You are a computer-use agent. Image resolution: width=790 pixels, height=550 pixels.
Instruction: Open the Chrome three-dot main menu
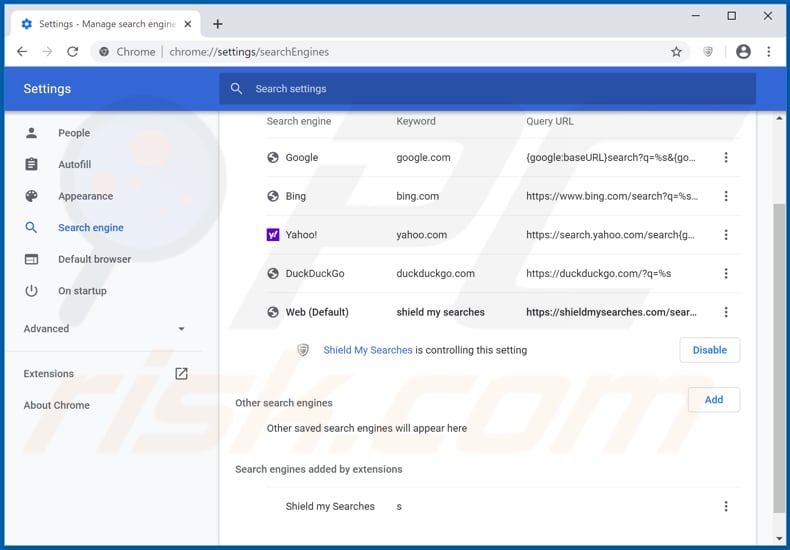pyautogui.click(x=769, y=51)
